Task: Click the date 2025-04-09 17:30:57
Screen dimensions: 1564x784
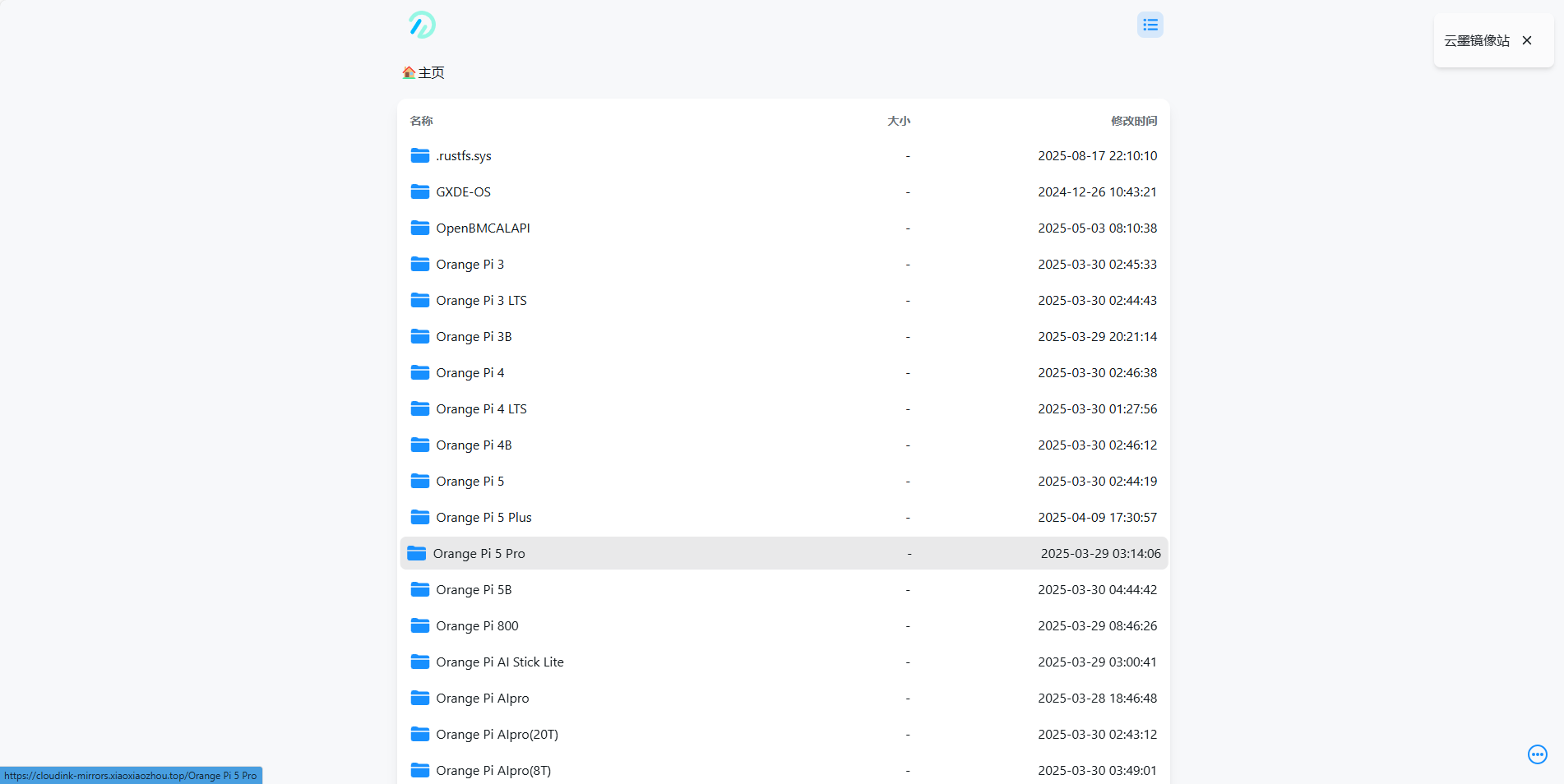Action: click(1097, 518)
